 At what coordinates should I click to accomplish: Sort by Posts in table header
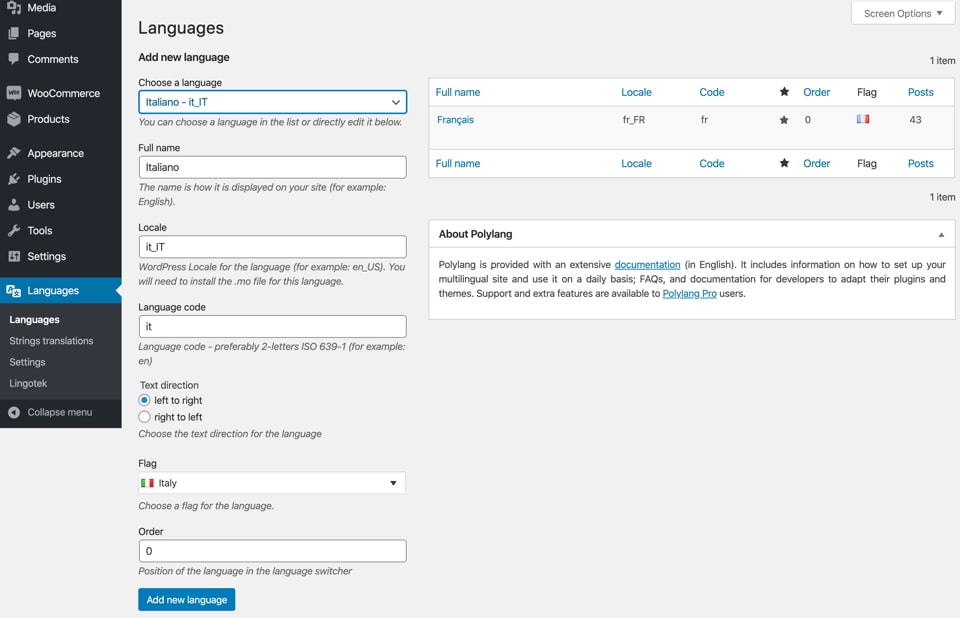click(x=921, y=92)
